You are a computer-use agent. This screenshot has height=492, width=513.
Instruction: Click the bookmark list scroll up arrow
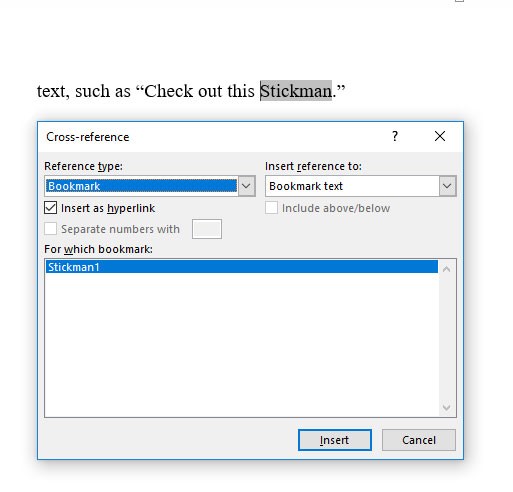pyautogui.click(x=447, y=269)
